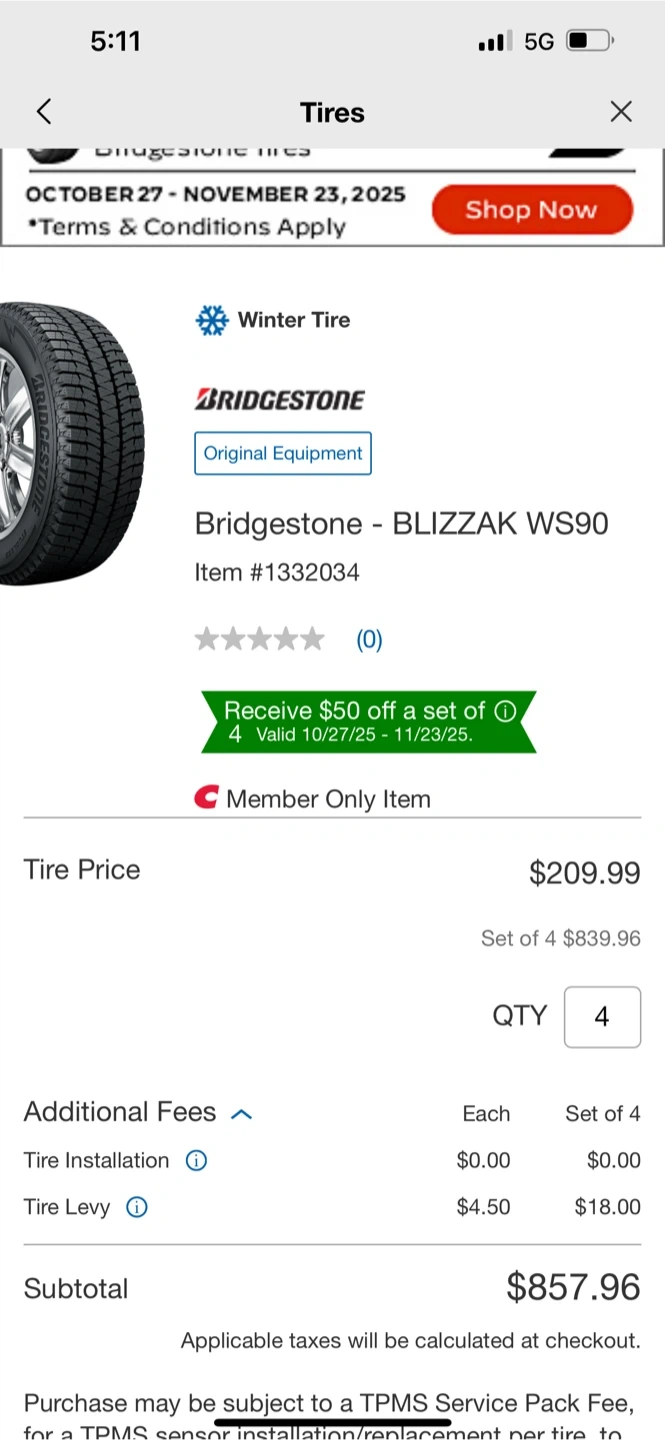Tap the Costco Member Only logo
This screenshot has width=665, height=1440.
206,798
